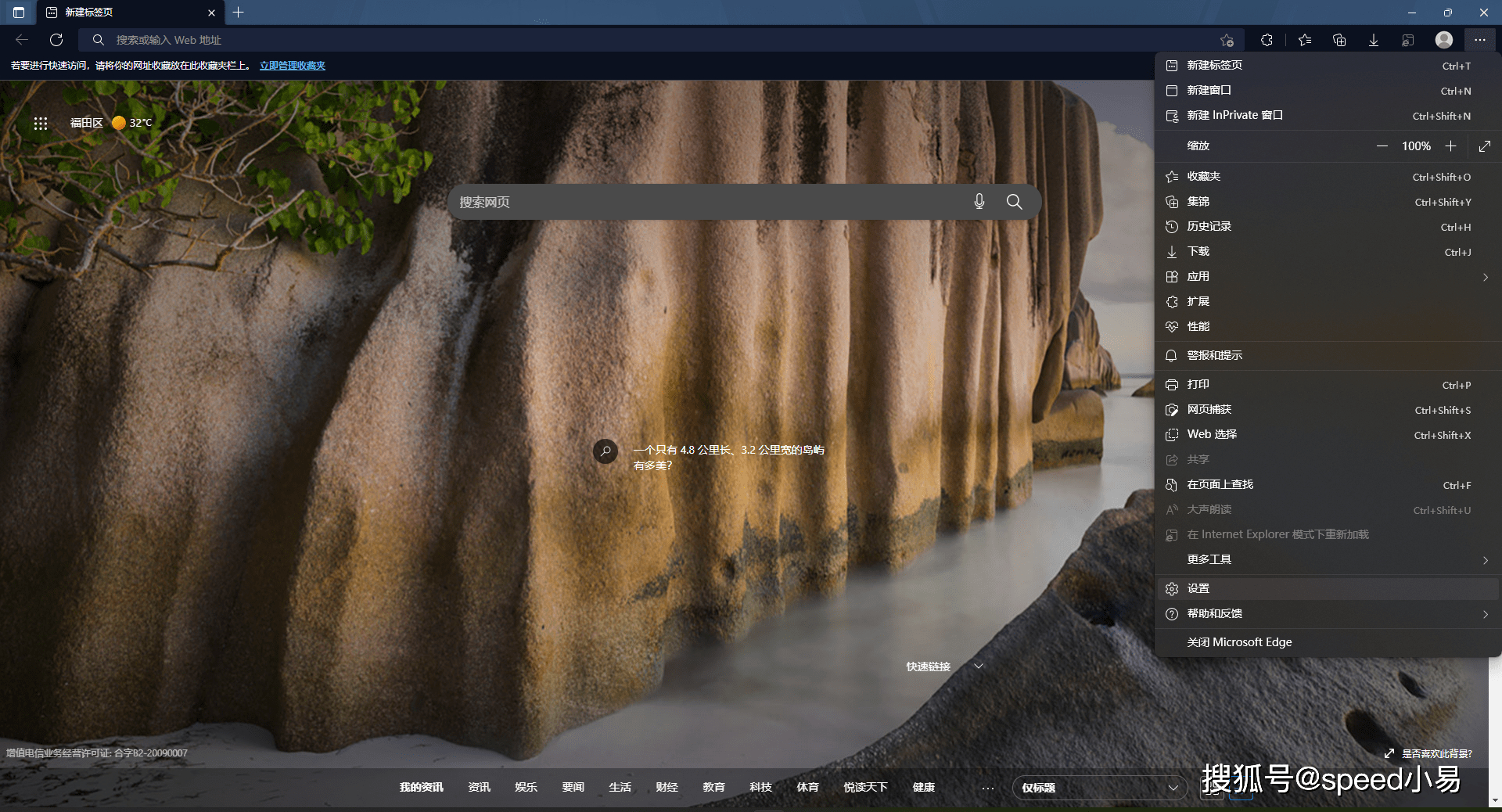1502x812 pixels.
Task: Open the app launcher grid icon
Action: click(41, 123)
